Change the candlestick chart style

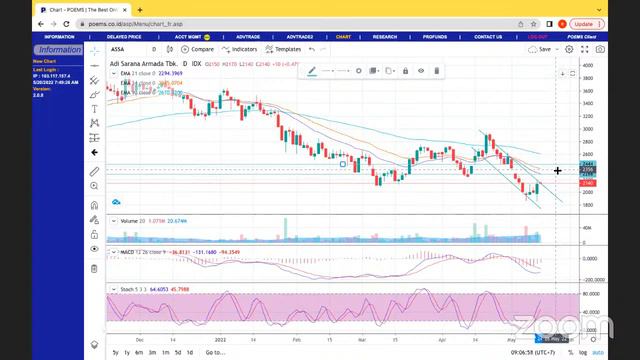(170, 49)
